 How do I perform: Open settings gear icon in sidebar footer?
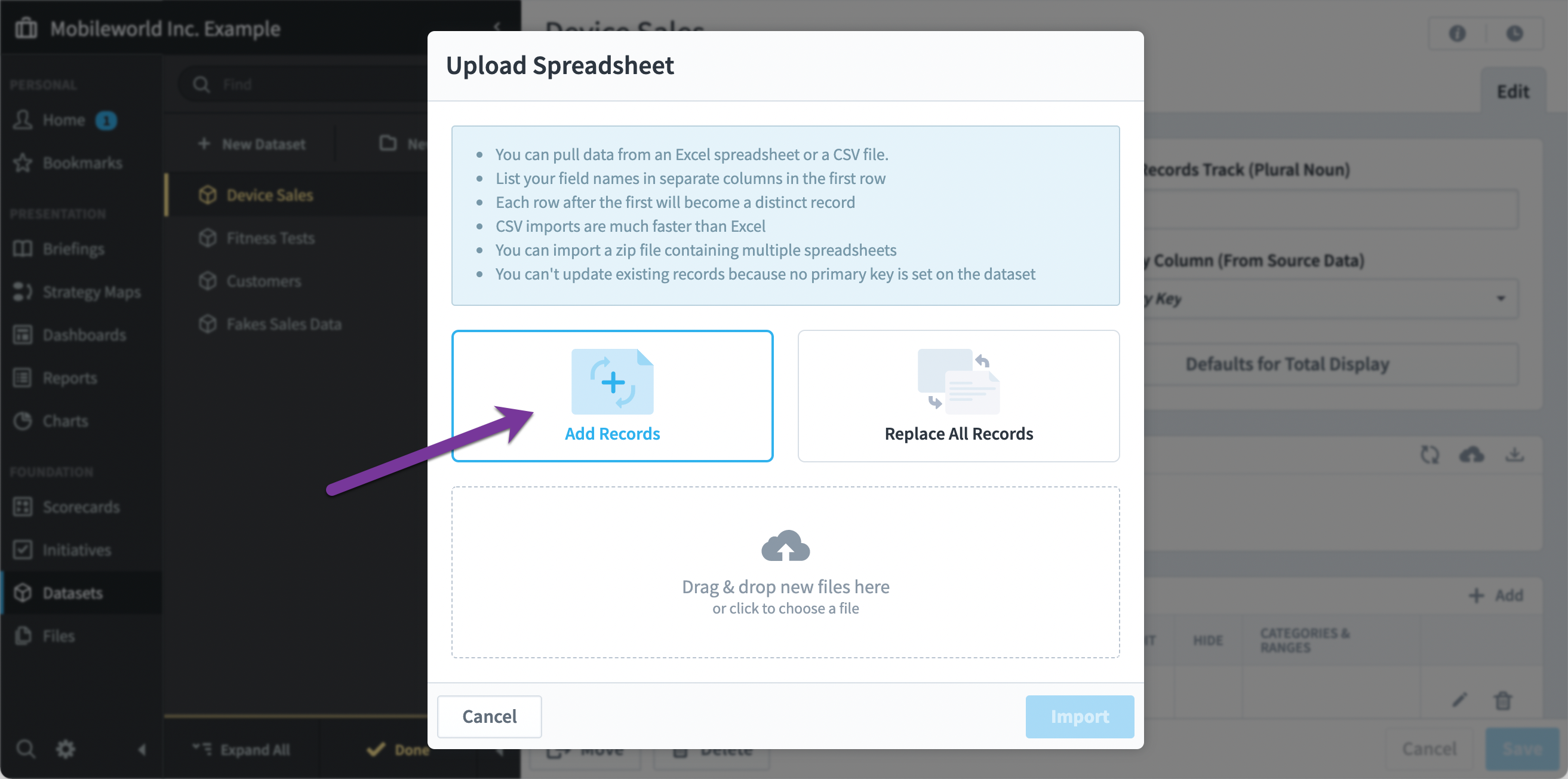click(x=66, y=749)
